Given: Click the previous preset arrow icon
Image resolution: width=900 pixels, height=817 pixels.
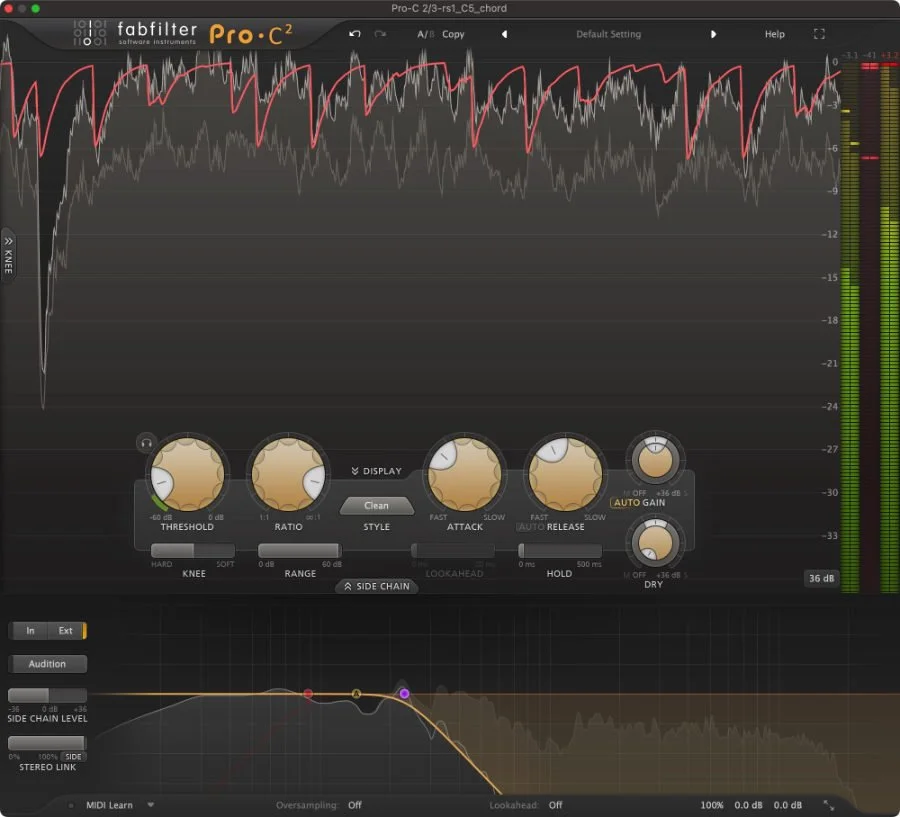Looking at the screenshot, I should pos(504,33).
